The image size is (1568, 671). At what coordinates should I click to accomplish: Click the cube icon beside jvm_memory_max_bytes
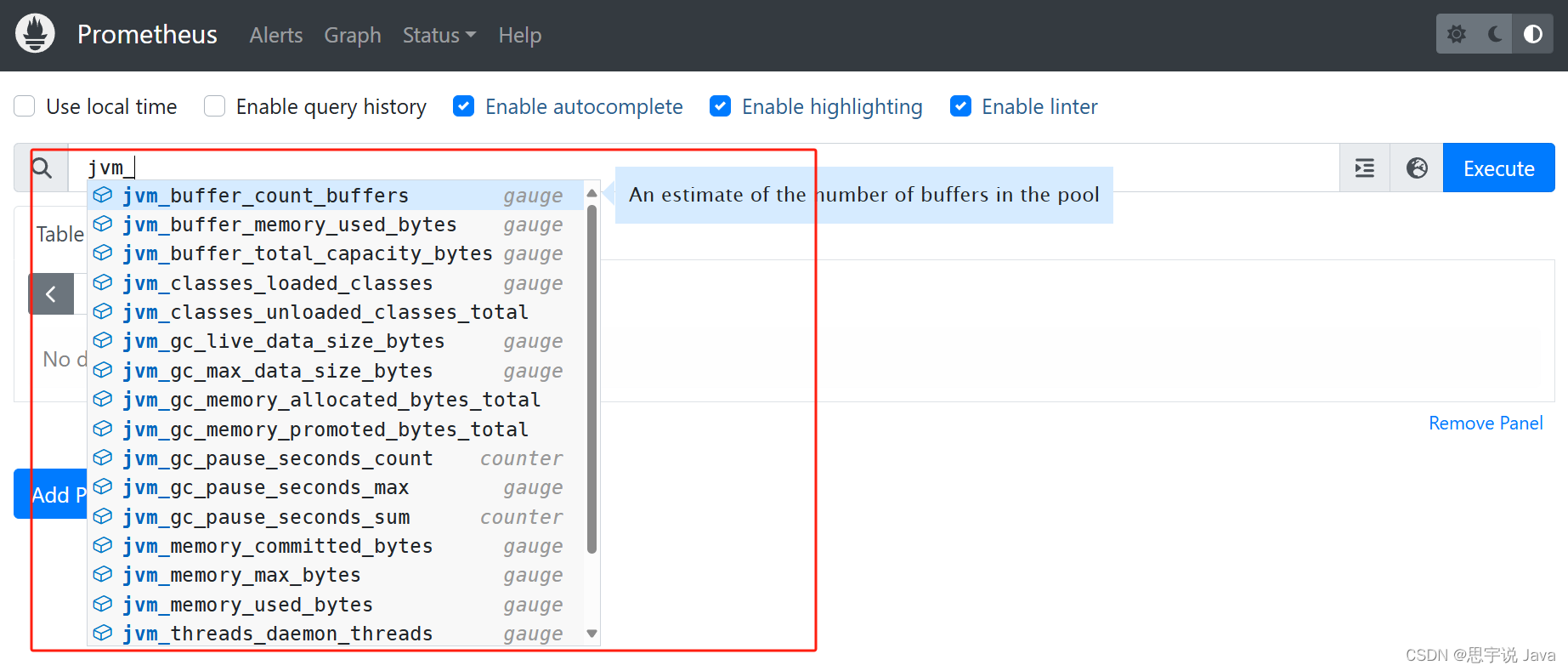[103, 574]
